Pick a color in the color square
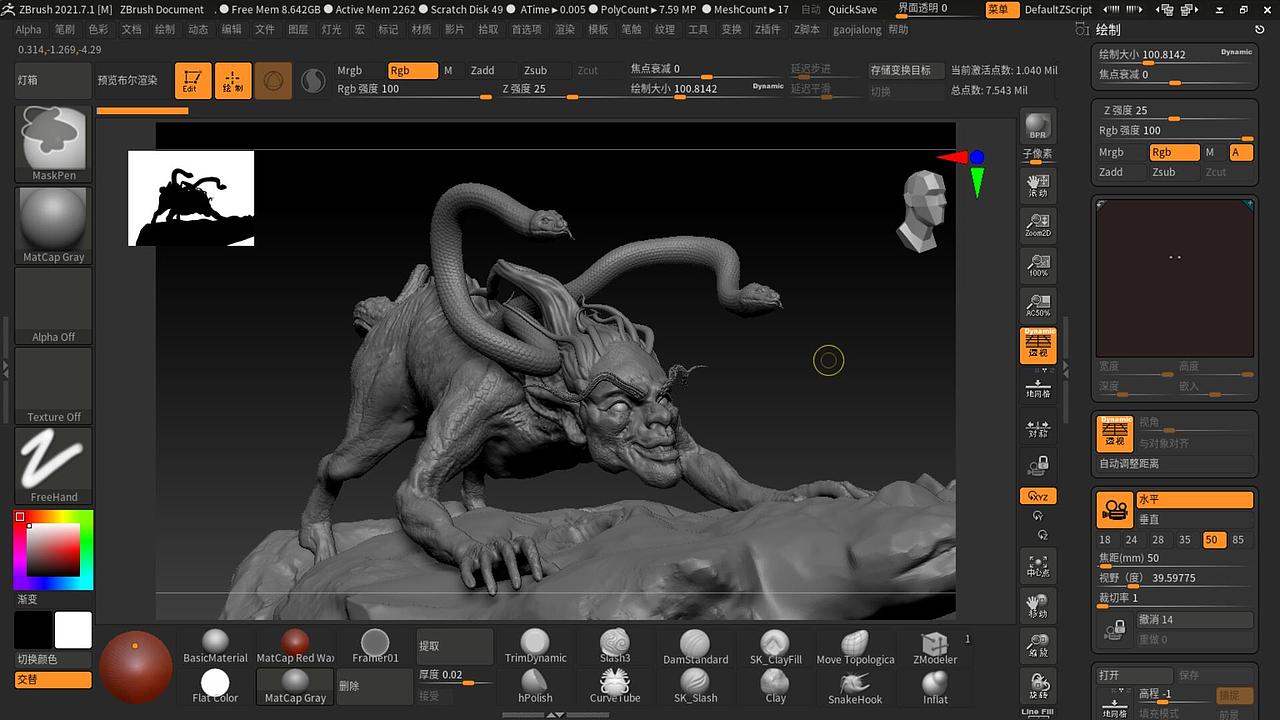This screenshot has width=1280, height=720. click(x=53, y=549)
